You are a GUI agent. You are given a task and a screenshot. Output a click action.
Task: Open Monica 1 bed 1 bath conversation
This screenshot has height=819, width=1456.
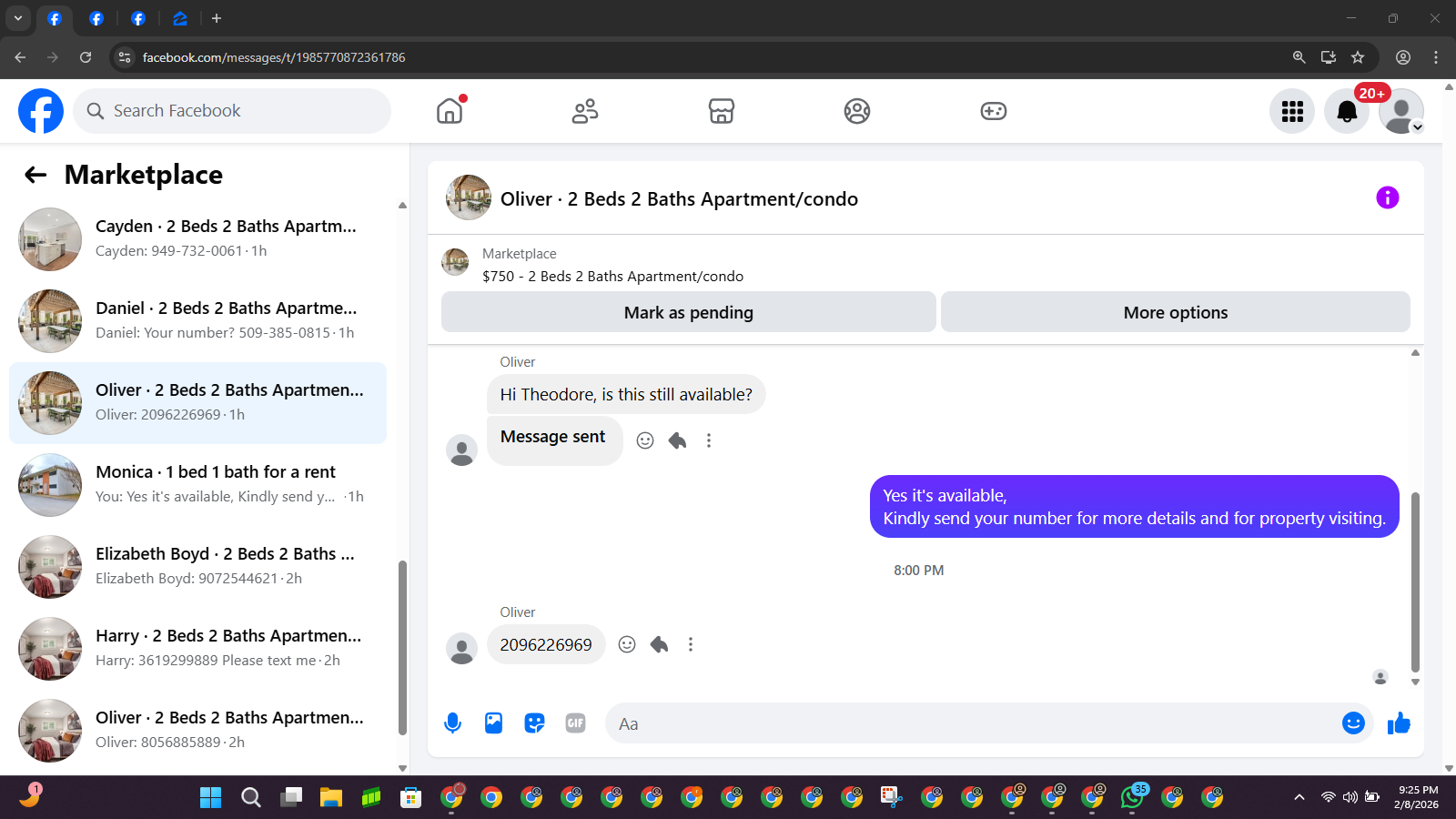pos(197,485)
